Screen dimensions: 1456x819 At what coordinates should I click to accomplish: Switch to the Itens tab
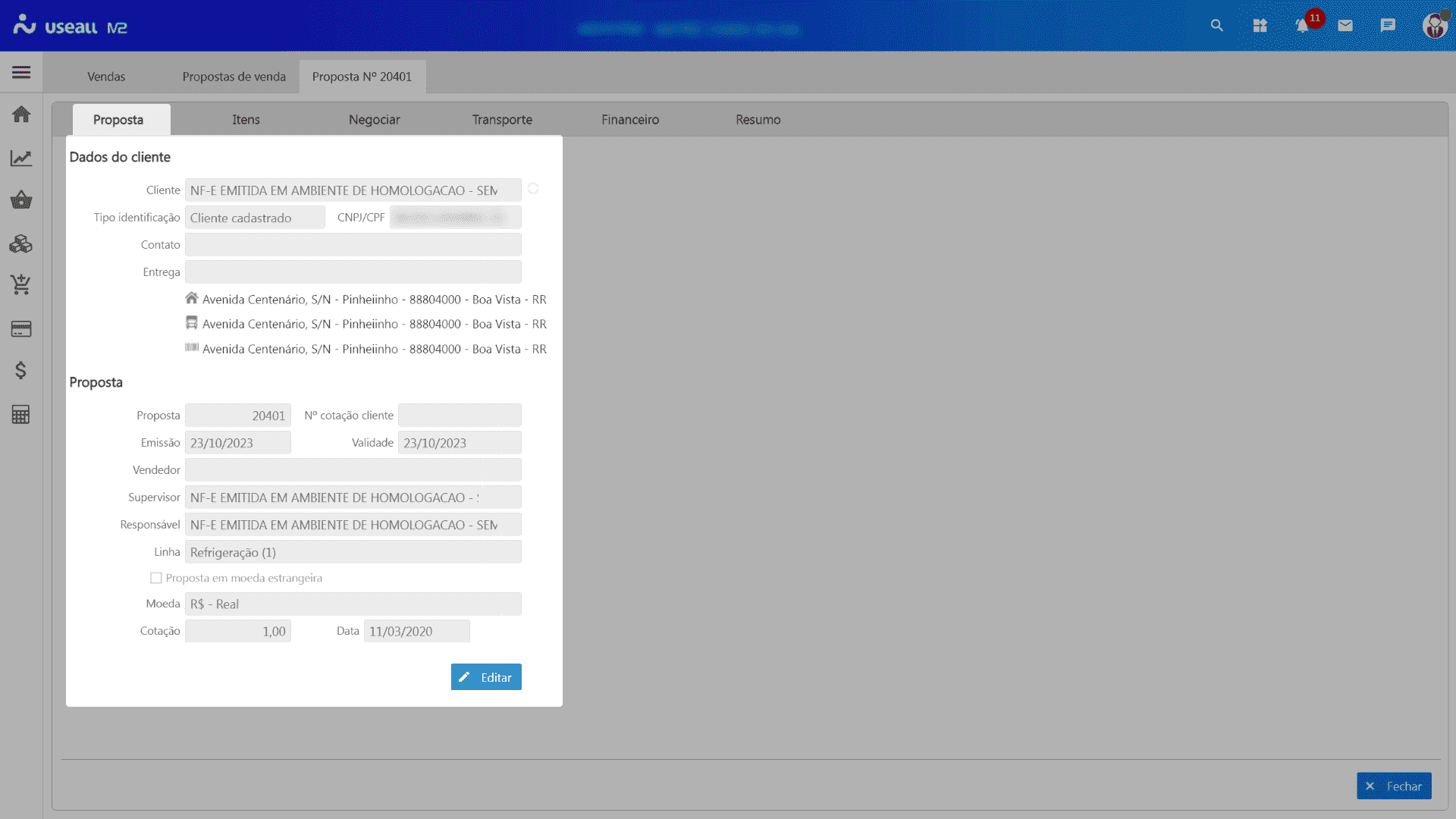point(246,120)
